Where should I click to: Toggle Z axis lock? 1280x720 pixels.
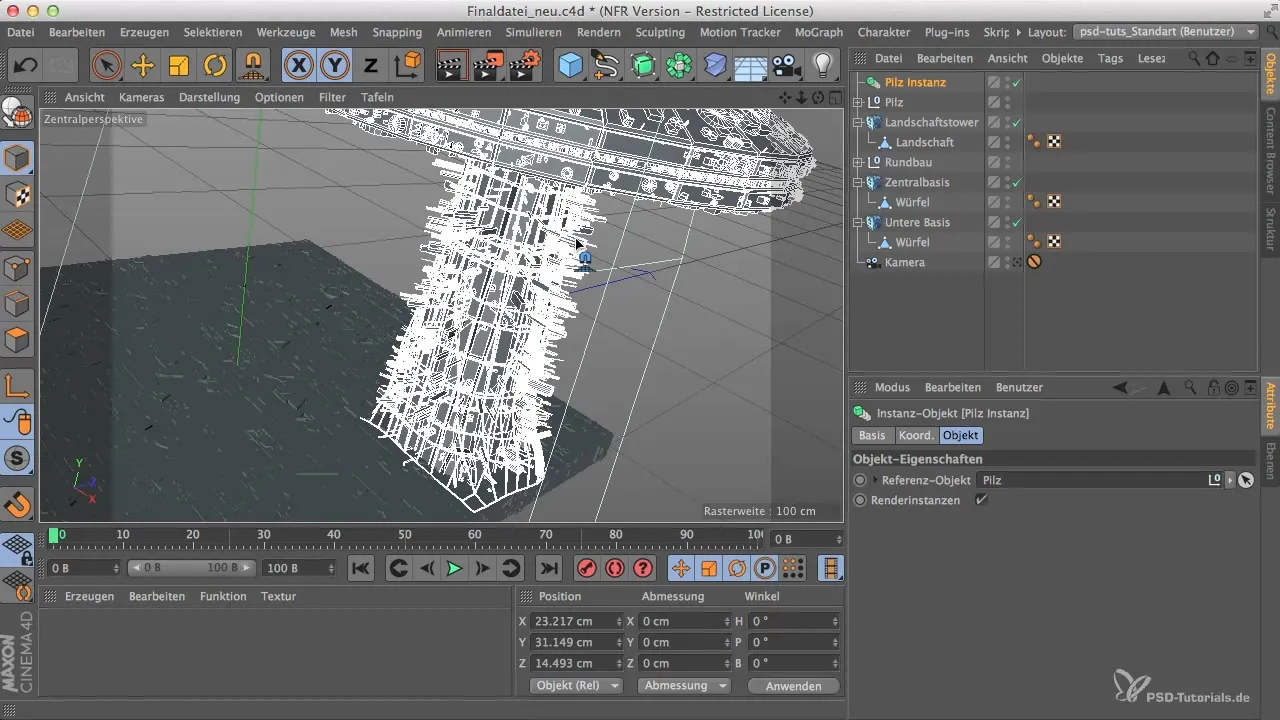(371, 67)
